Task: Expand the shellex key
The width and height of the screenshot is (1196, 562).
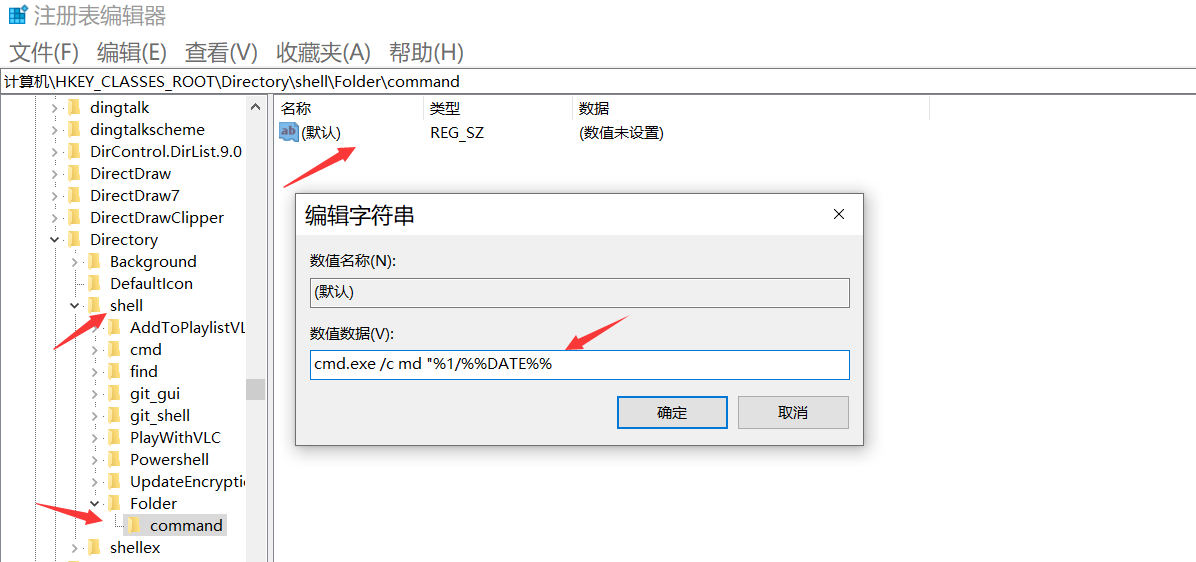Action: pyautogui.click(x=75, y=548)
